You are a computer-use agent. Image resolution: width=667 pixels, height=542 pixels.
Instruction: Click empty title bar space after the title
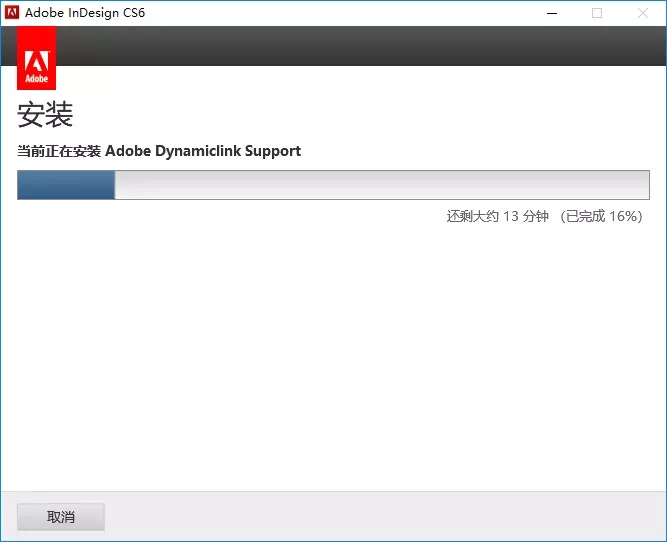click(x=350, y=13)
